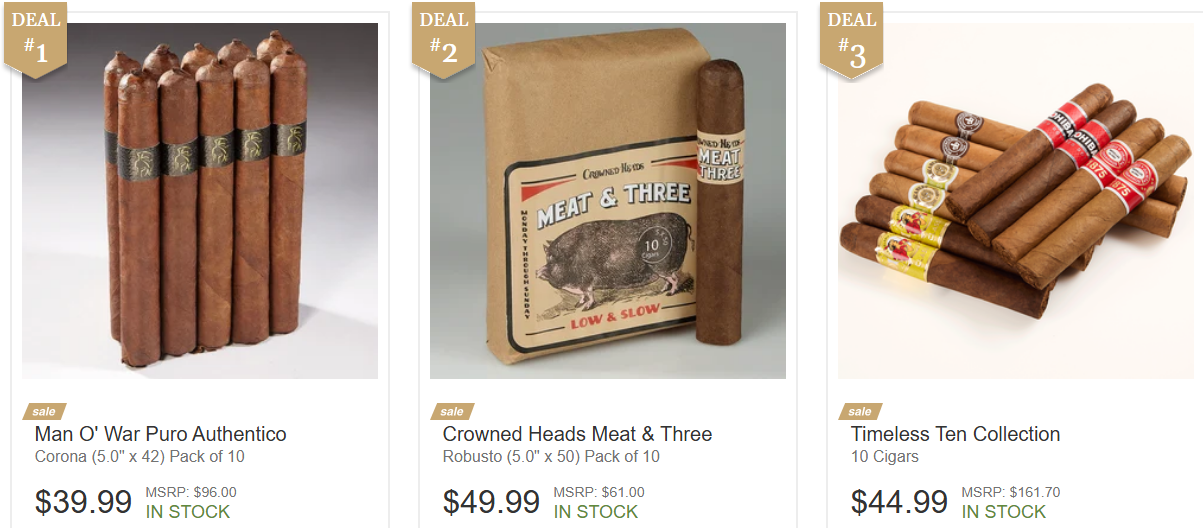Click the sale tag above Timeless Ten
This screenshot has height=528, width=1203.
tap(860, 411)
